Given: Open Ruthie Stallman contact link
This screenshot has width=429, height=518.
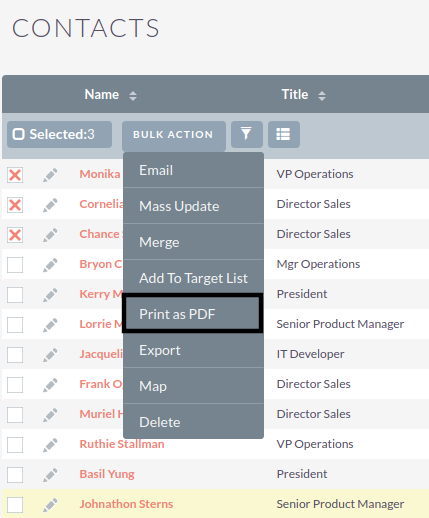Looking at the screenshot, I should tap(122, 444).
